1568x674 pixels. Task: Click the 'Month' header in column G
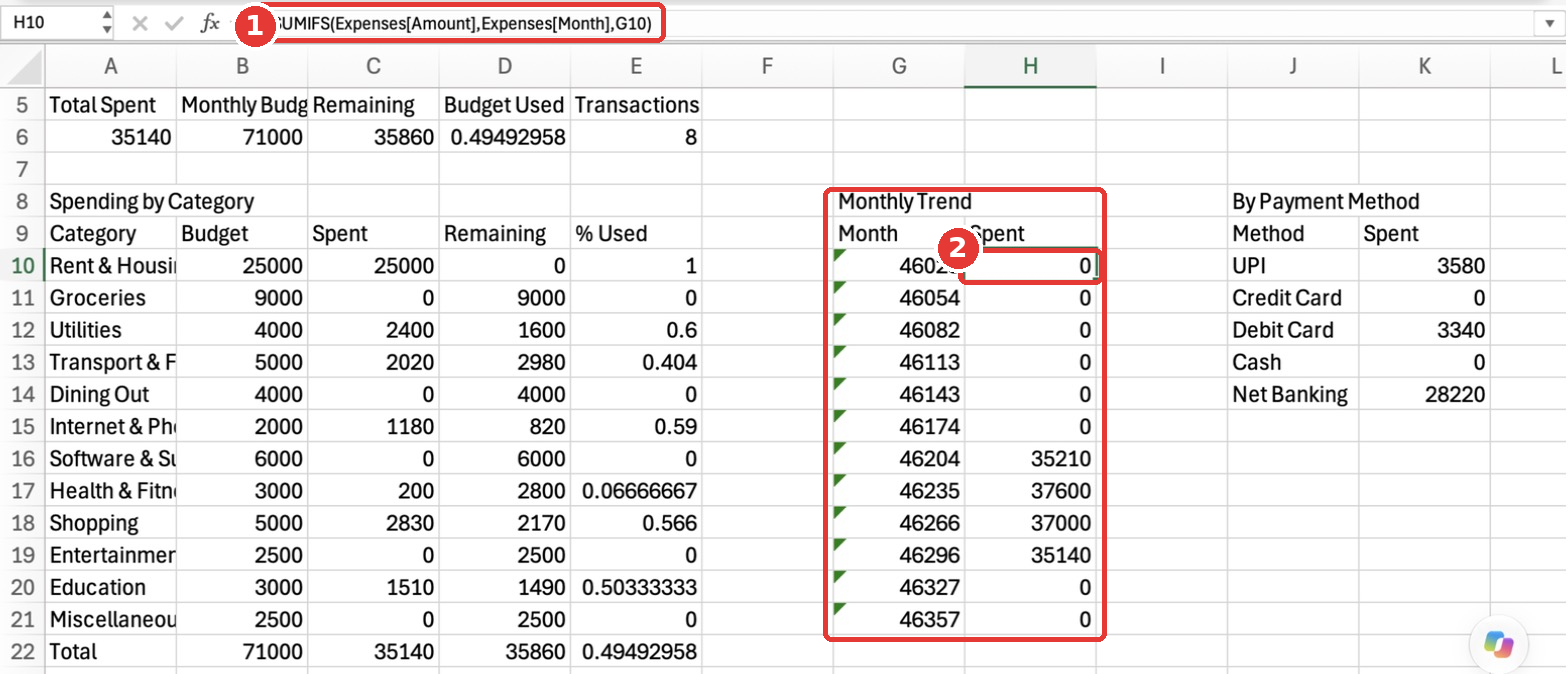click(x=899, y=233)
